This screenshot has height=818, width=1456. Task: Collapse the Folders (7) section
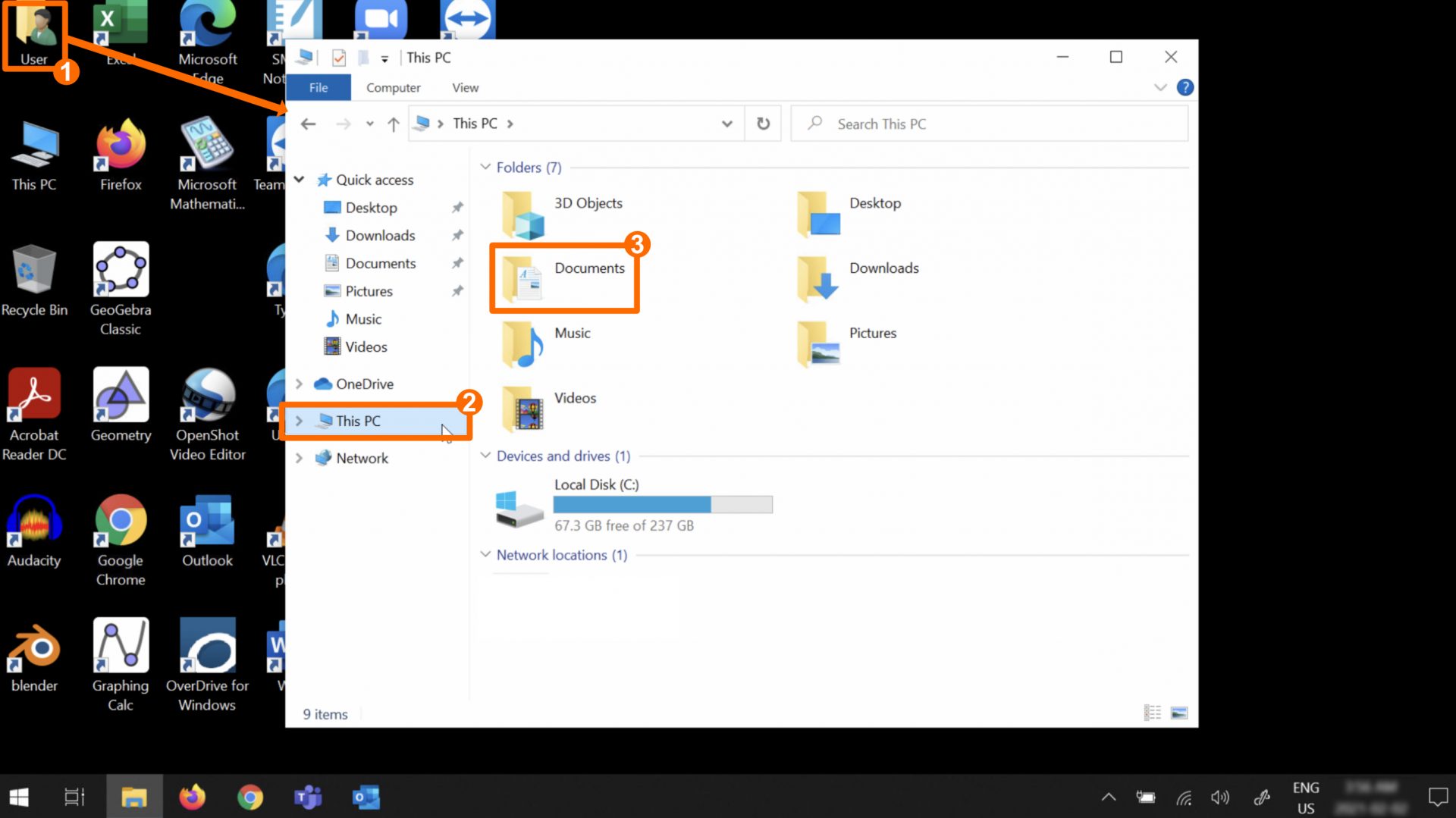485,167
